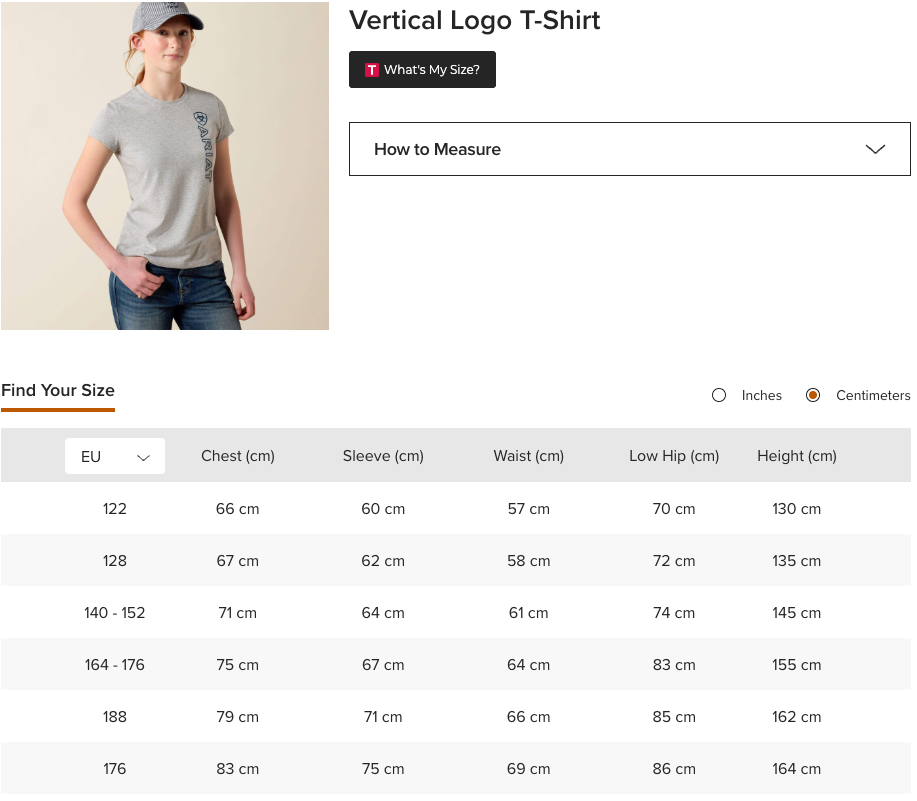
Task: Expand the How to Measure section
Action: click(x=629, y=149)
